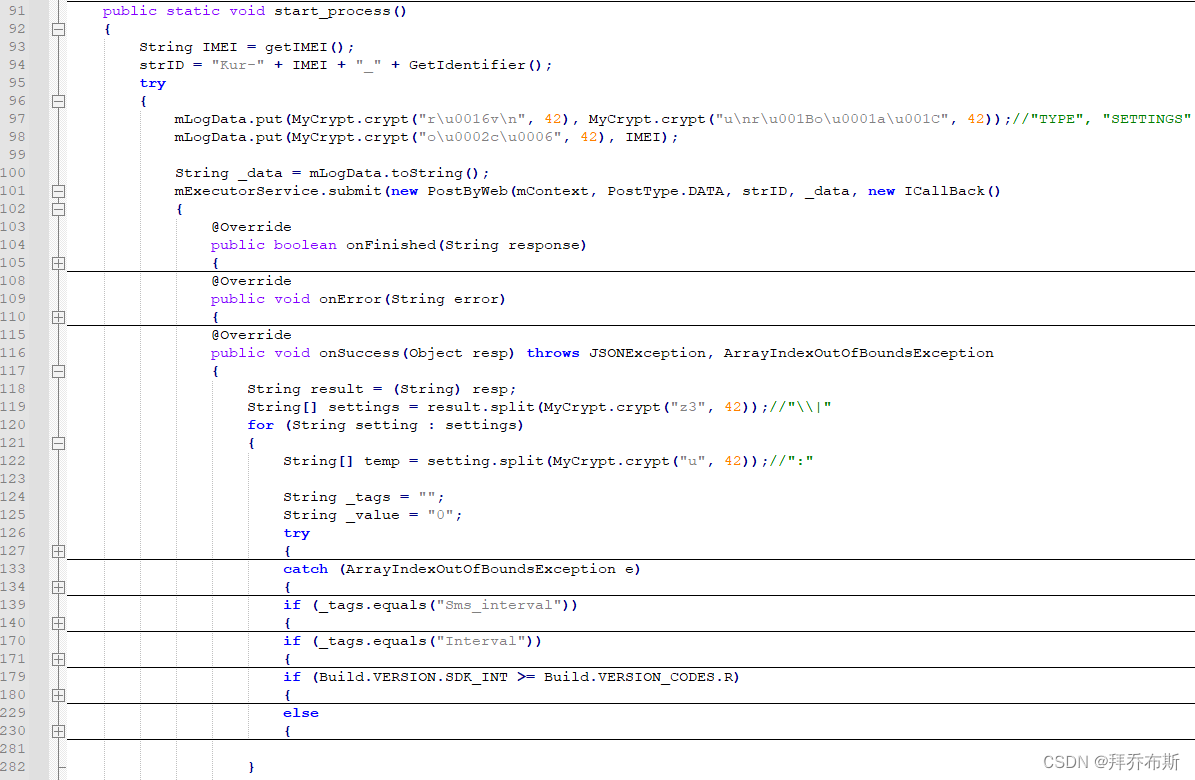Viewport: 1195px width, 780px height.
Task: Click mExecutorService.submit on line 101
Action: pyautogui.click(x=278, y=191)
